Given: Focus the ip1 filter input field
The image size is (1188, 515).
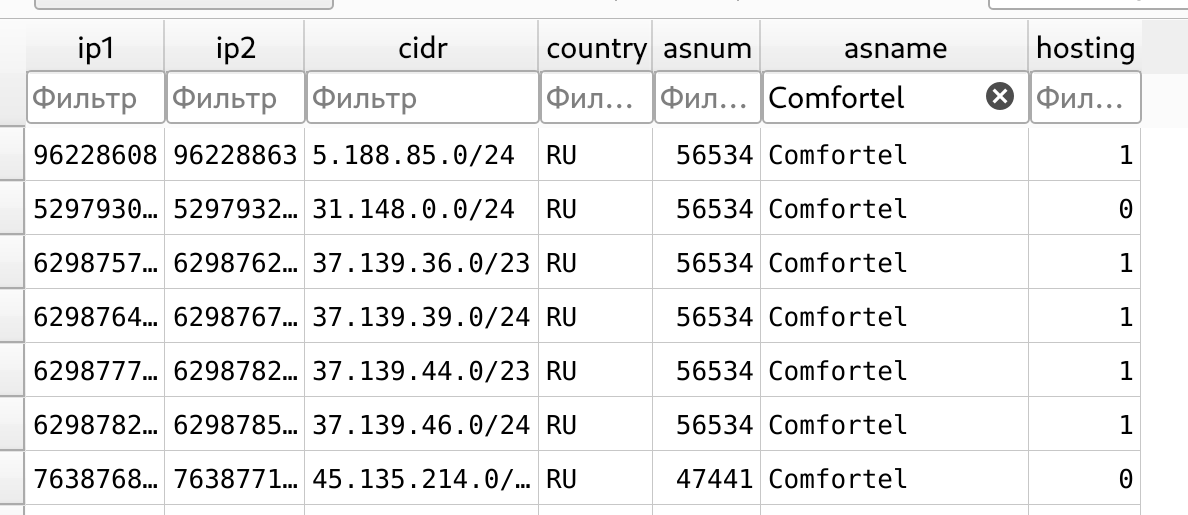Looking at the screenshot, I should pyautogui.click(x=95, y=98).
